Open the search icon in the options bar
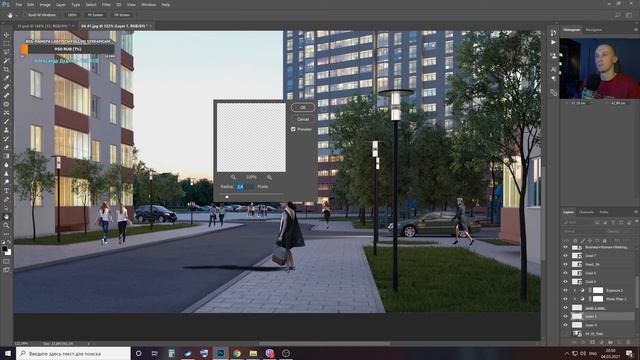 [617, 15]
